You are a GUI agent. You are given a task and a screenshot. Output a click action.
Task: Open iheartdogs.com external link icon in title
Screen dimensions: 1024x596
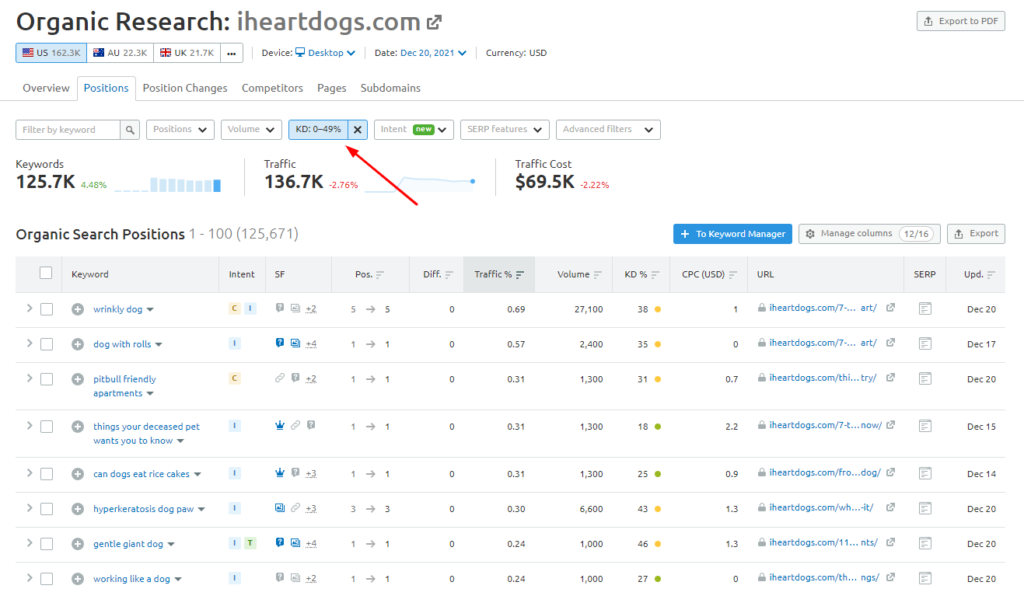[x=434, y=23]
